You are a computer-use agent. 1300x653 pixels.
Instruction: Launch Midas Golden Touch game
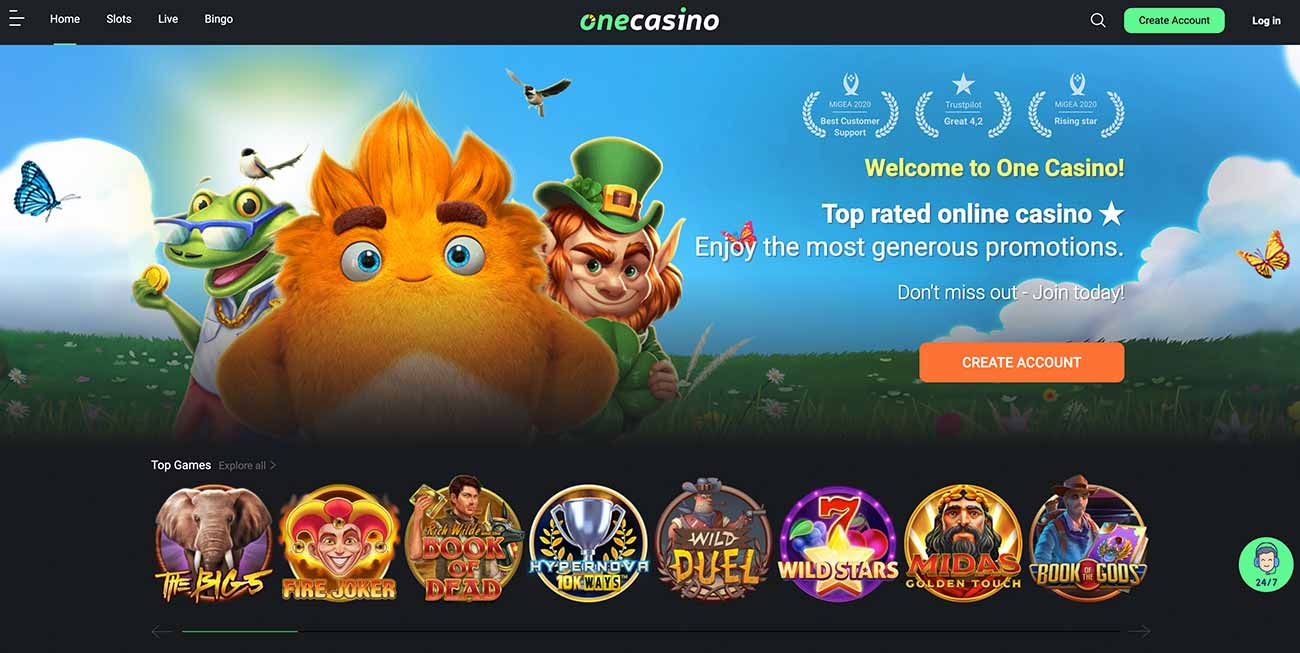click(x=964, y=544)
